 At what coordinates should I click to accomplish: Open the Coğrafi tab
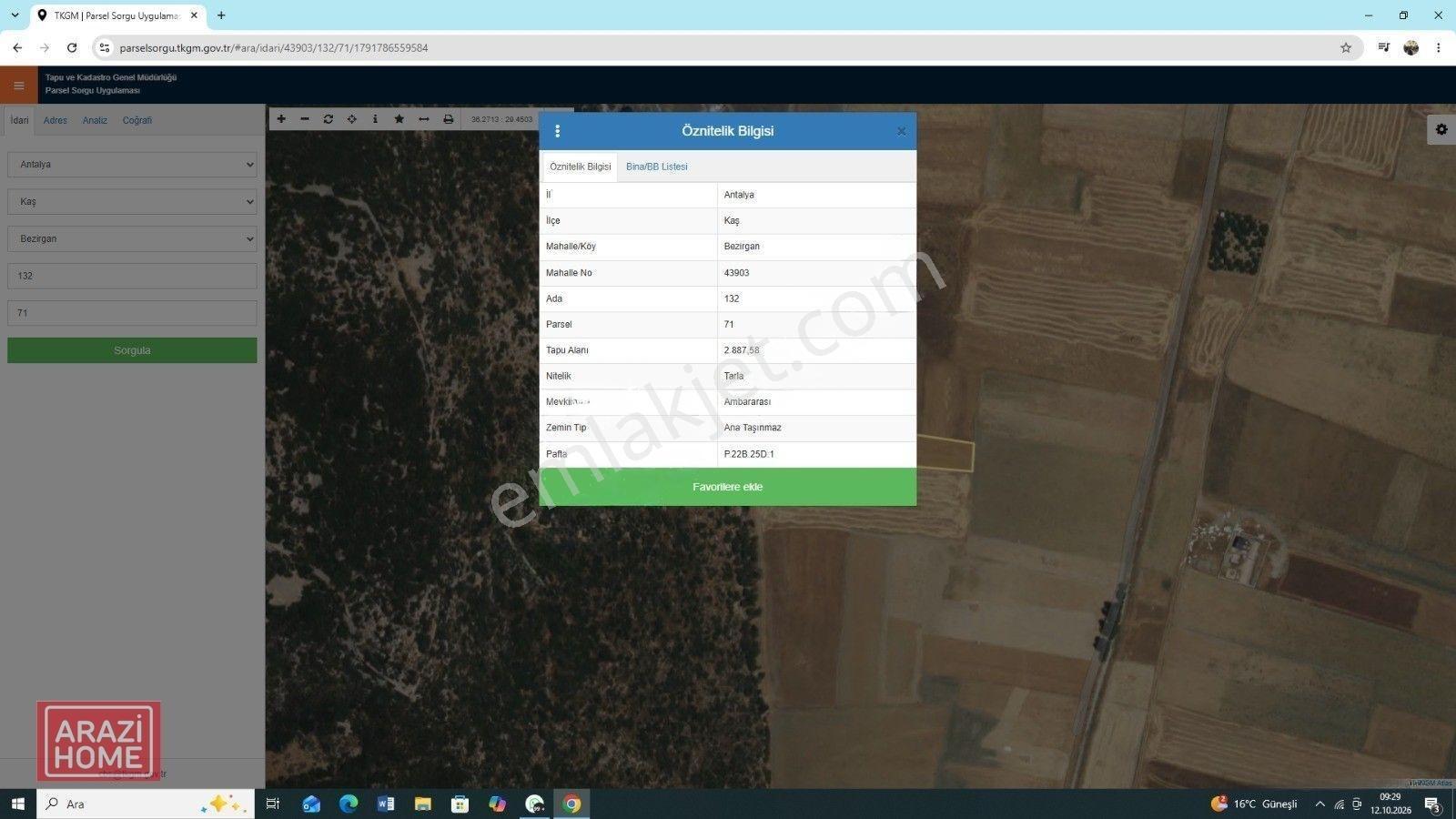click(137, 120)
